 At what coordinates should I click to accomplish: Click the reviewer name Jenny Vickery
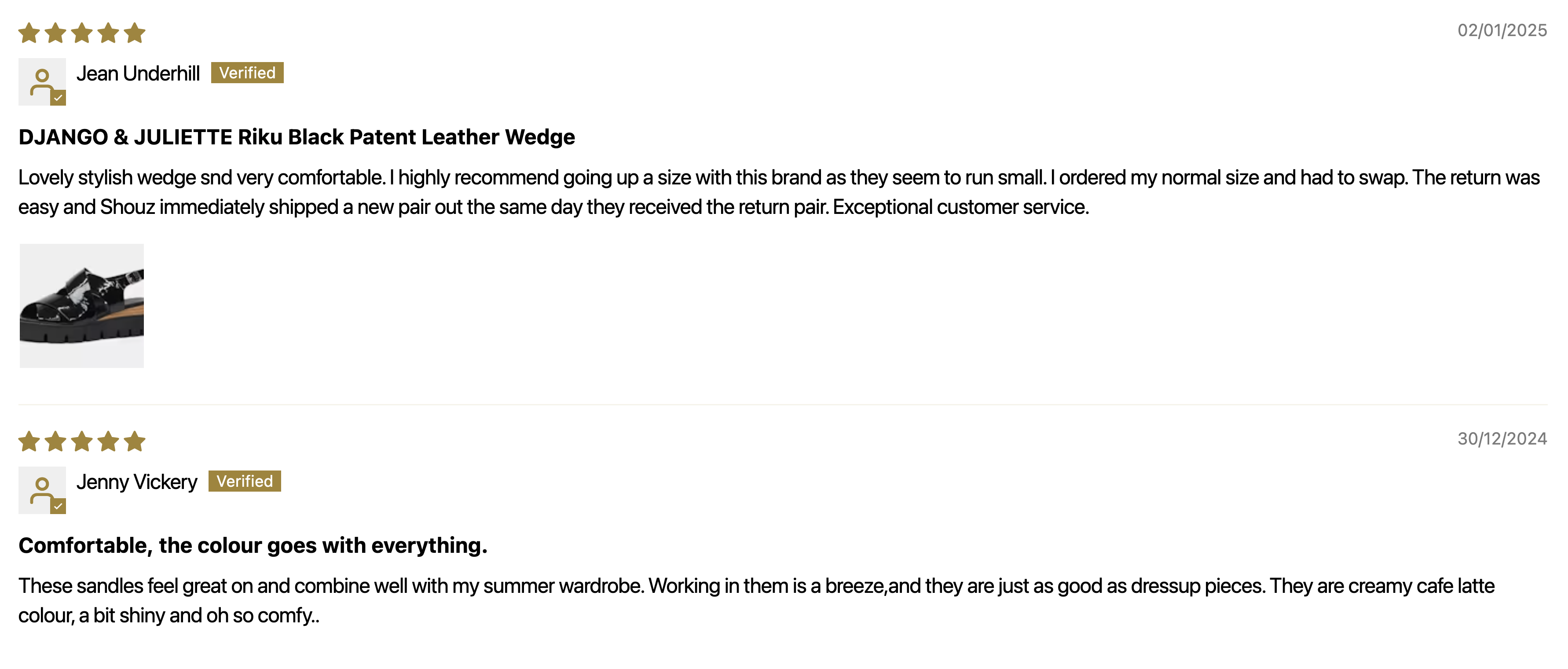[x=137, y=482]
